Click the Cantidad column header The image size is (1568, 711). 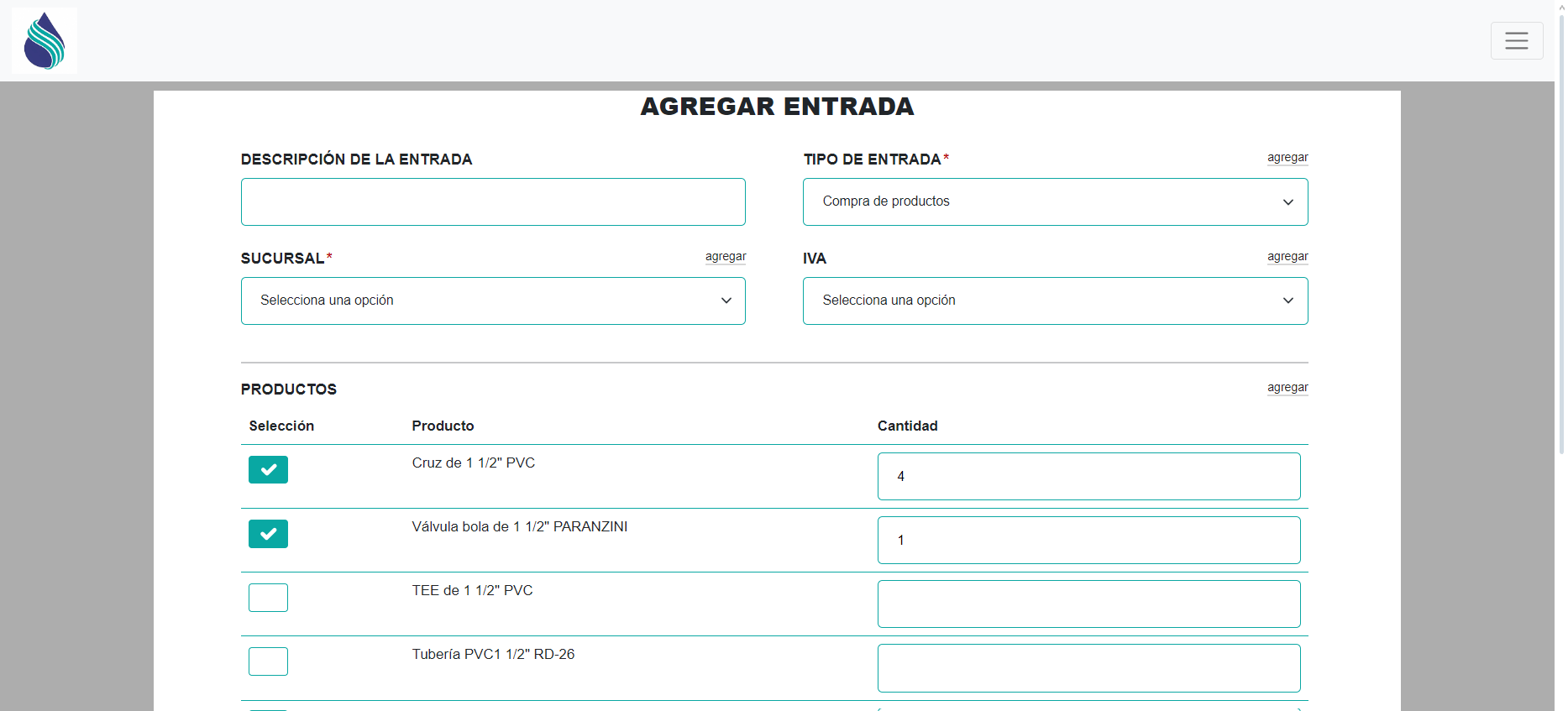coord(907,426)
